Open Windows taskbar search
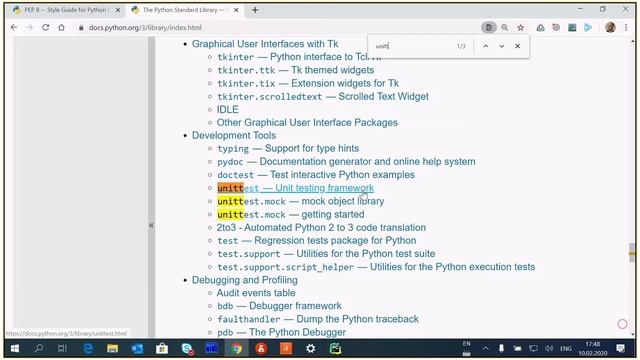This screenshot has width=640, height=360. coord(39,349)
